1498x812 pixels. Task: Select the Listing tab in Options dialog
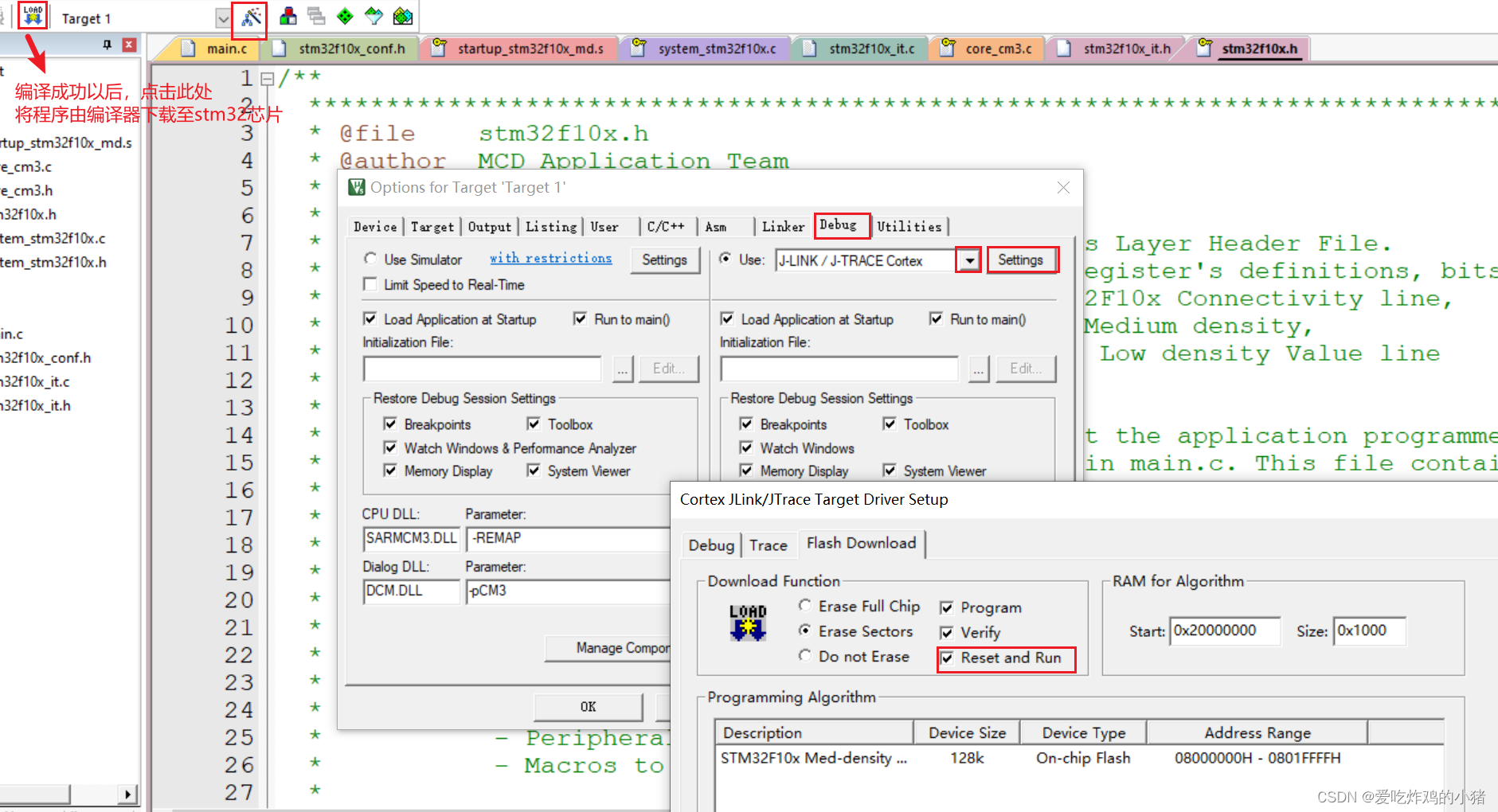551,227
